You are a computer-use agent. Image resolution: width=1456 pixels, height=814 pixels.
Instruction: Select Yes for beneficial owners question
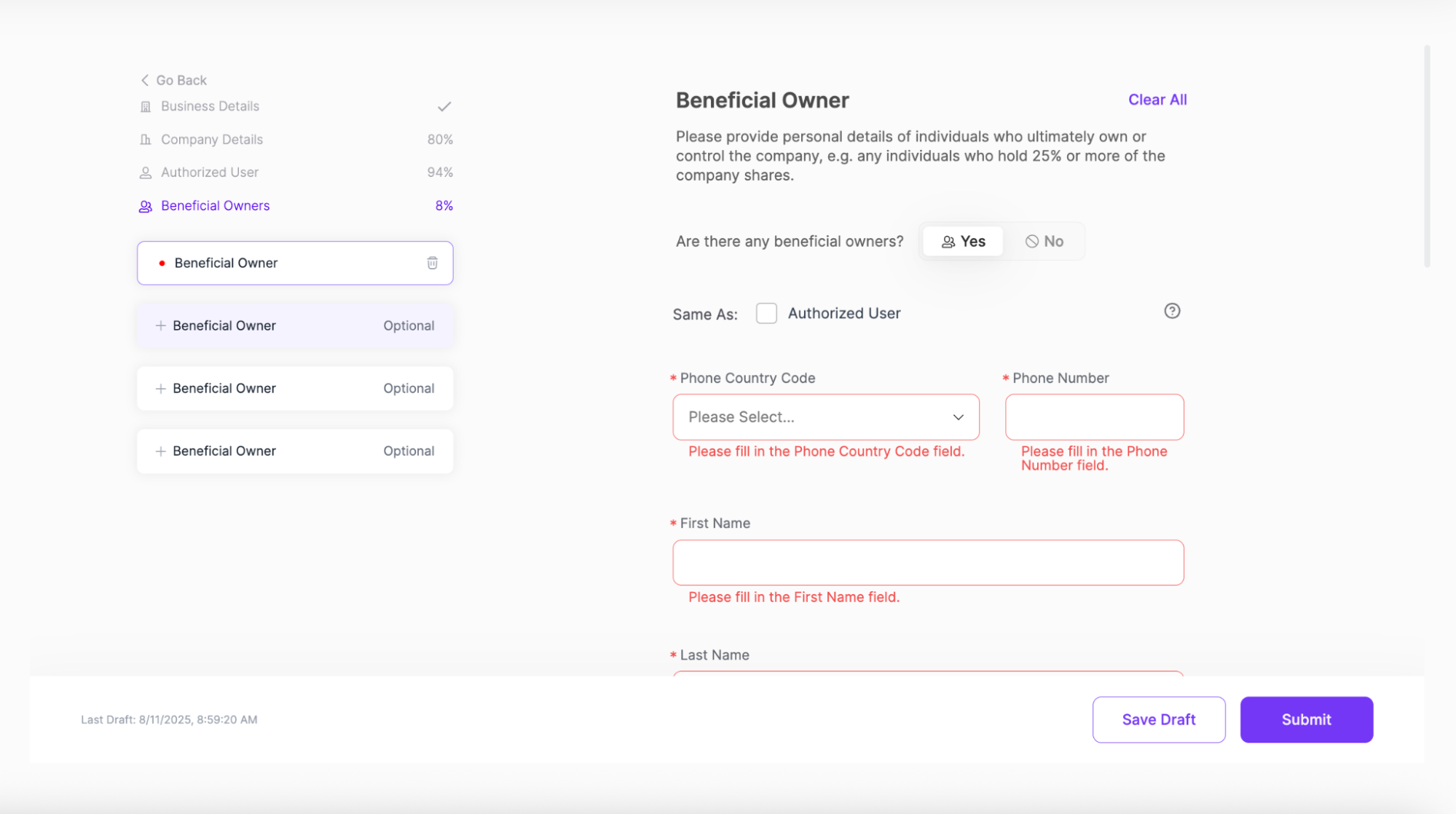tap(963, 241)
